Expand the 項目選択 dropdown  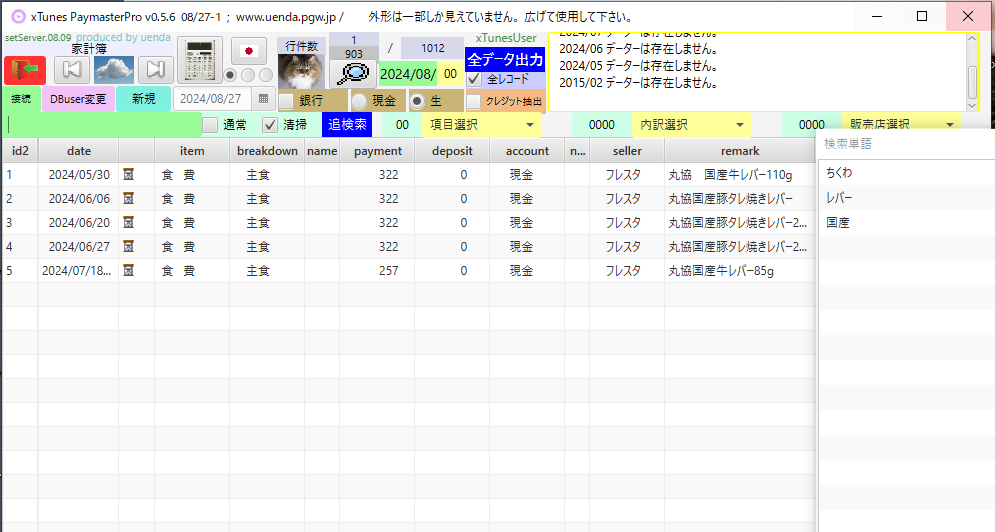[528, 125]
